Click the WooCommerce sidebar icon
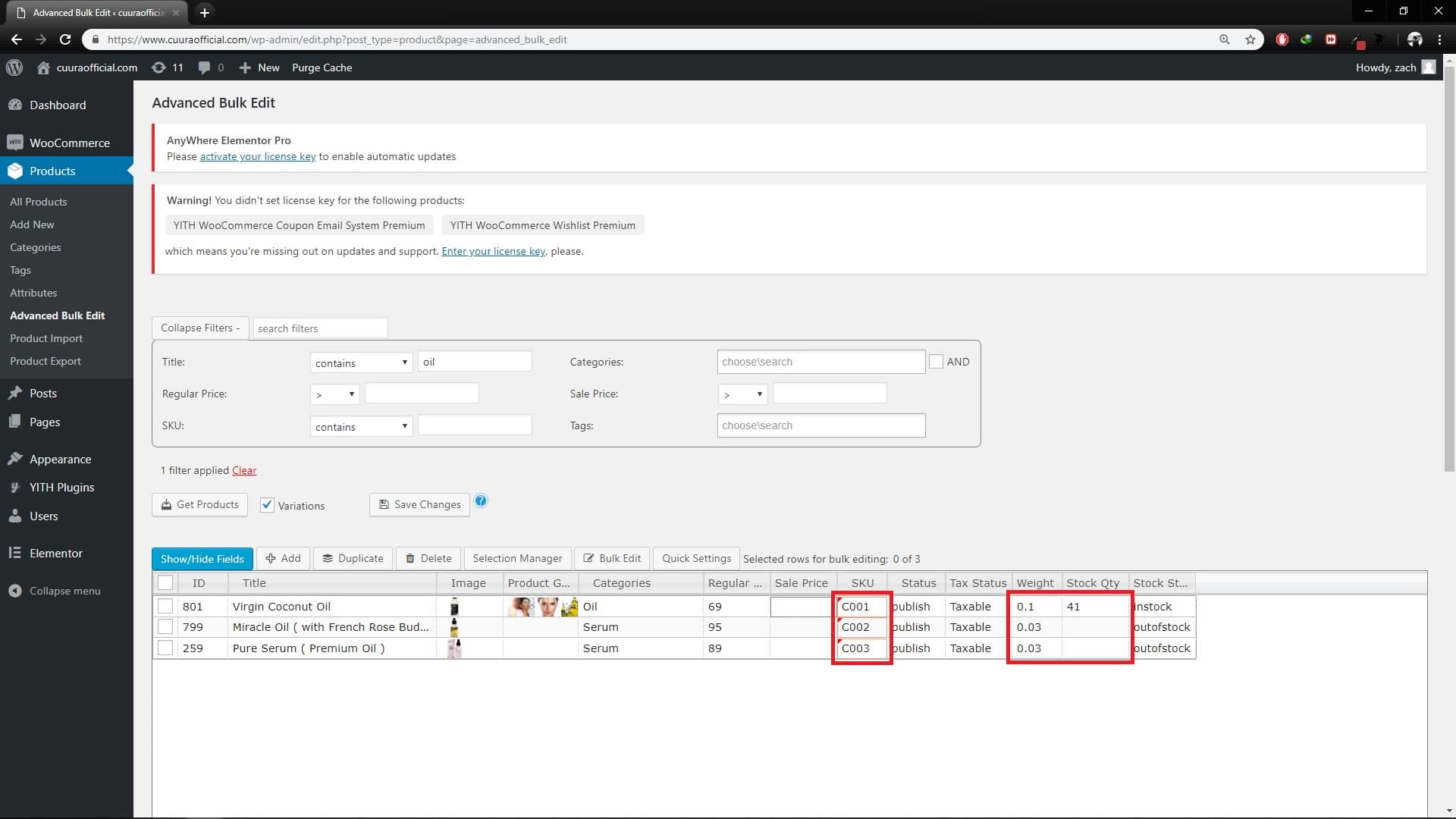The image size is (1456, 819). [x=15, y=143]
